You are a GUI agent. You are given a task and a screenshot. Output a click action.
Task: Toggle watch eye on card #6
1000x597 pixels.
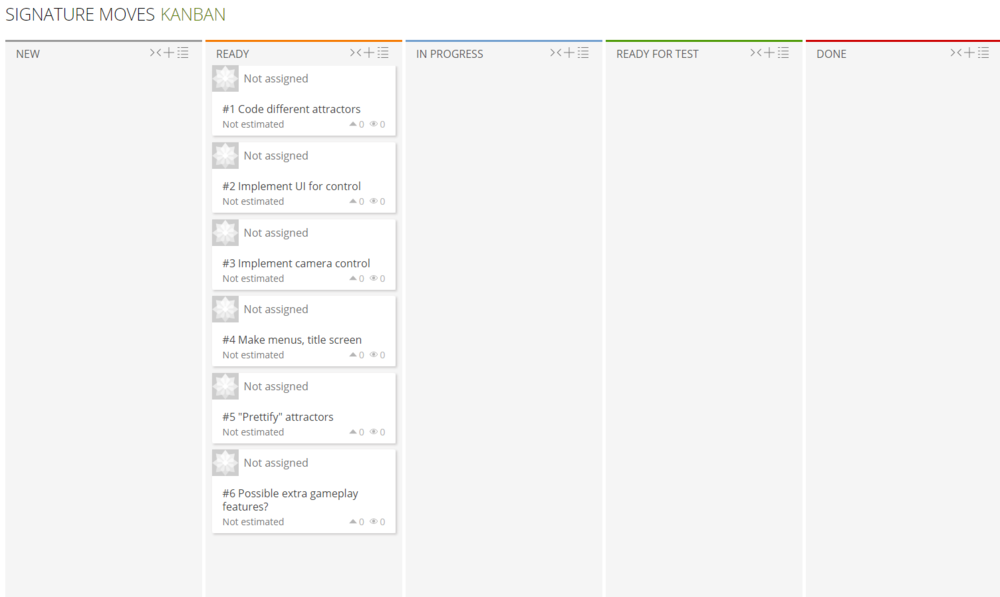[374, 522]
